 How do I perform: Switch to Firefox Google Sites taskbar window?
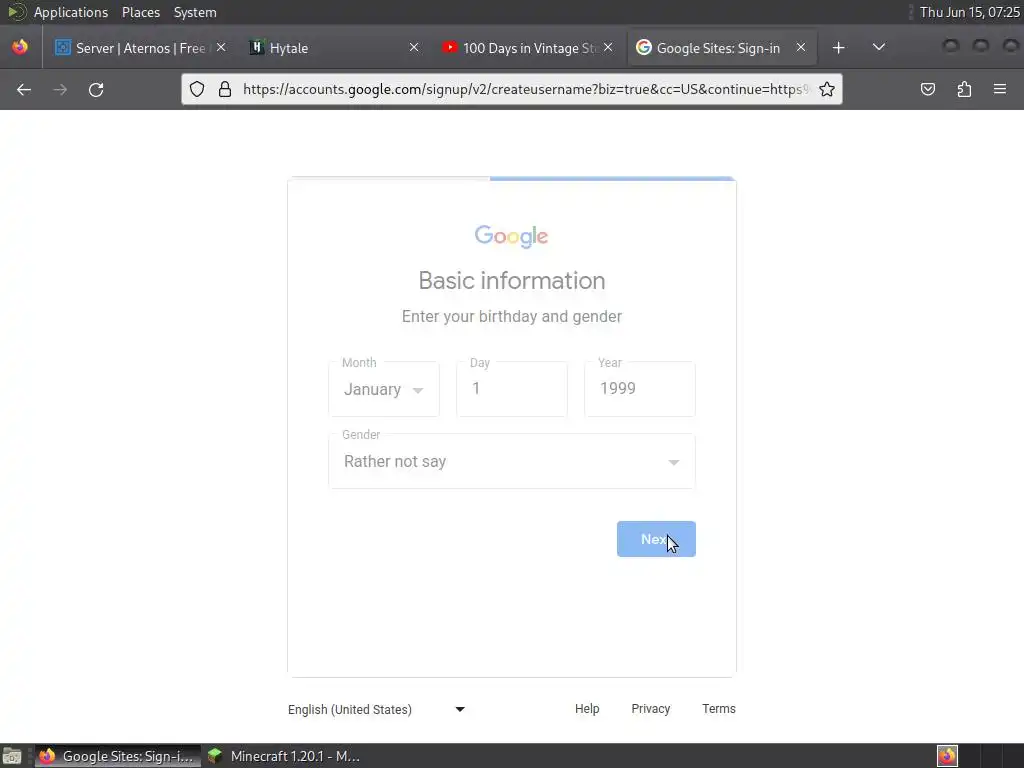(x=118, y=756)
